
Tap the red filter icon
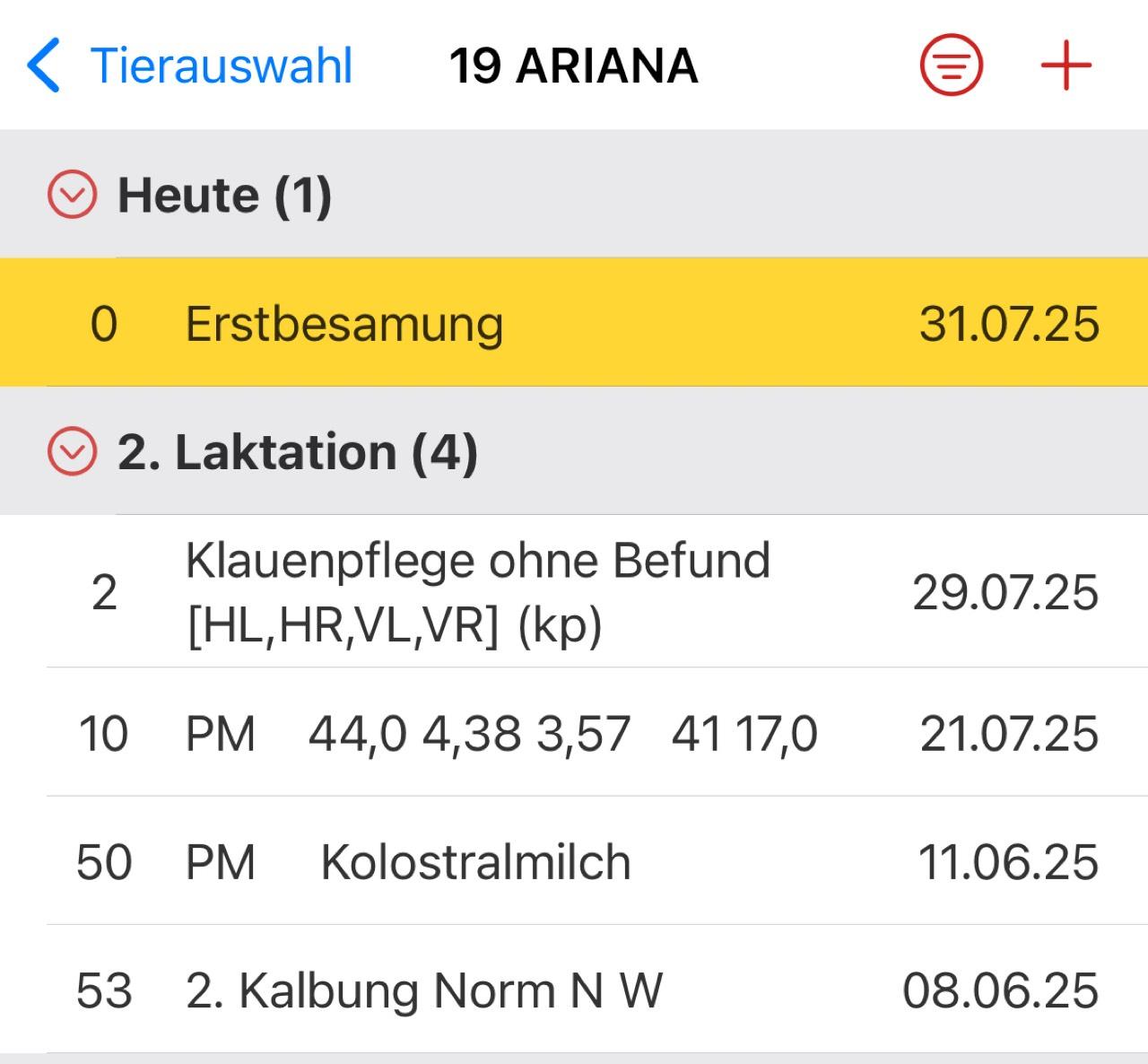point(952,65)
